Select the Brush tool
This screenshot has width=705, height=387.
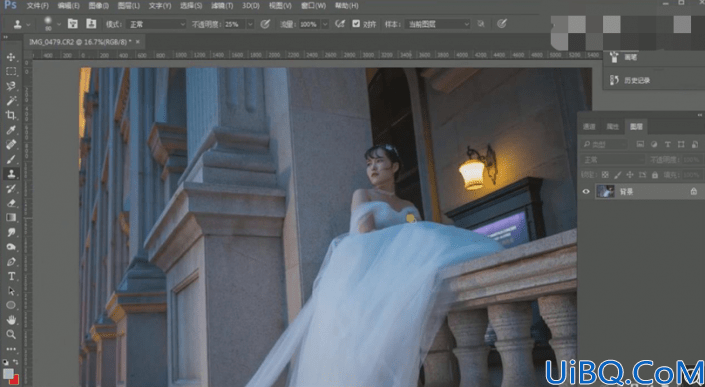tap(11, 159)
